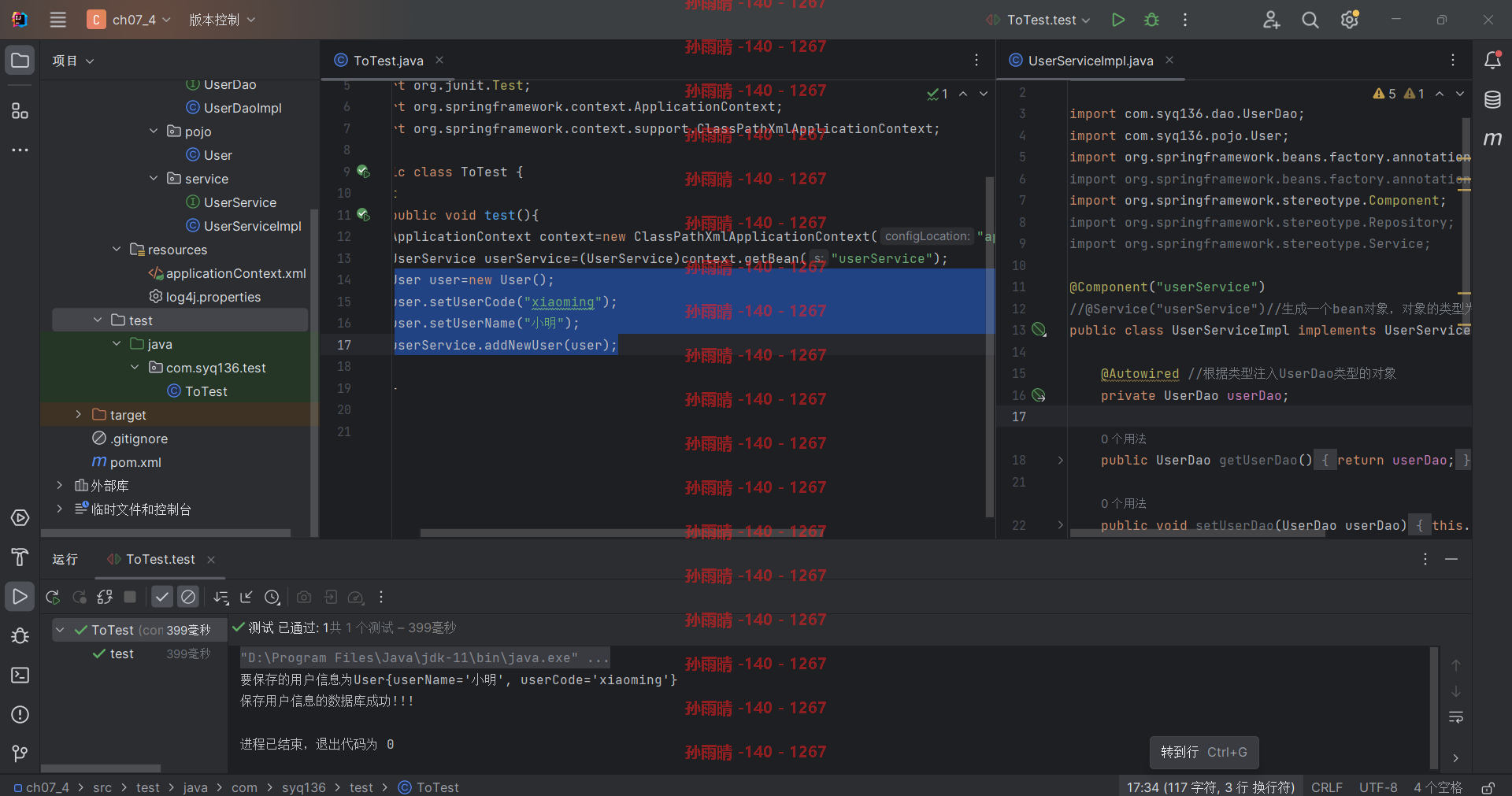Open the 版本控制 version control dropdown

click(222, 20)
